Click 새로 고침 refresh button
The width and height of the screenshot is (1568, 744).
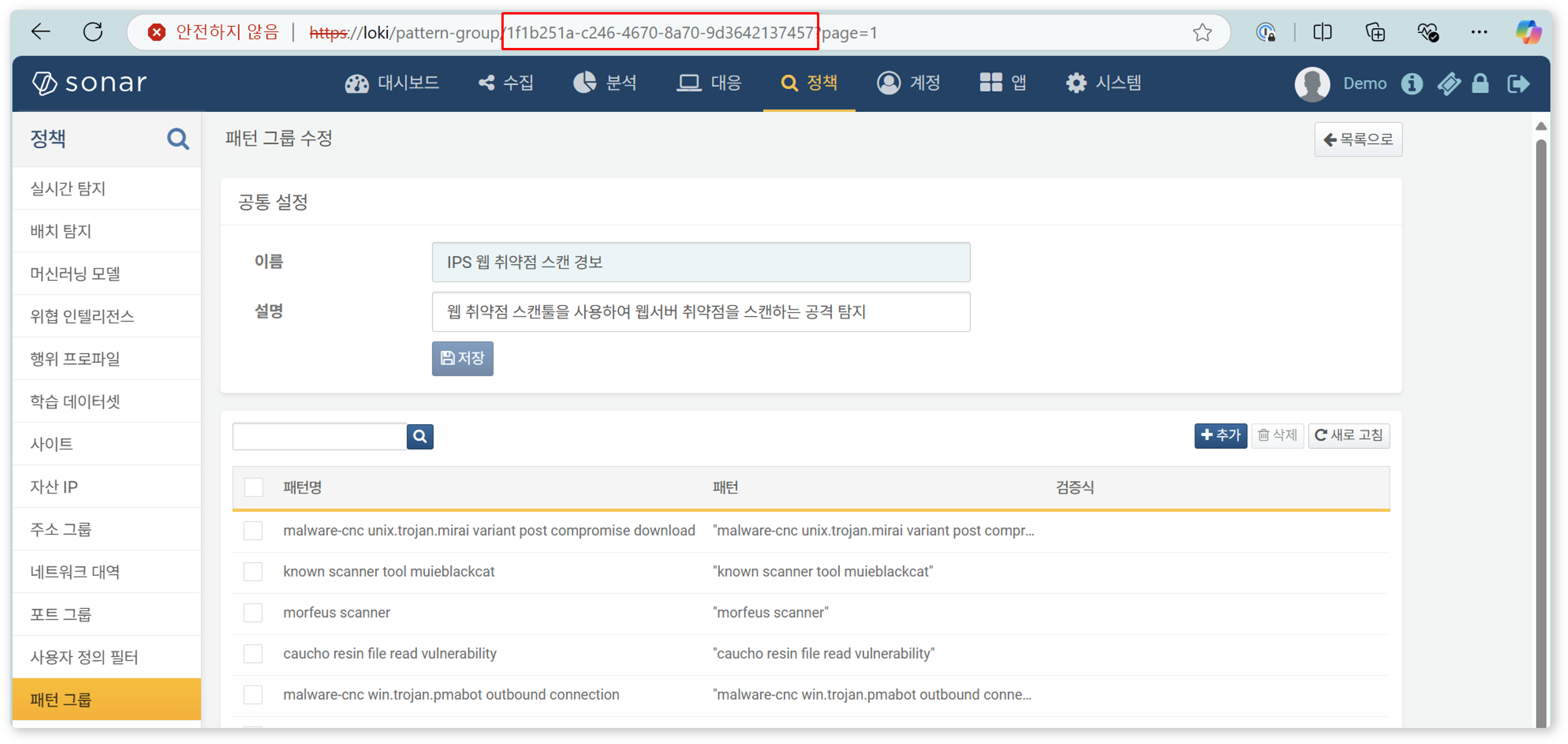1349,436
